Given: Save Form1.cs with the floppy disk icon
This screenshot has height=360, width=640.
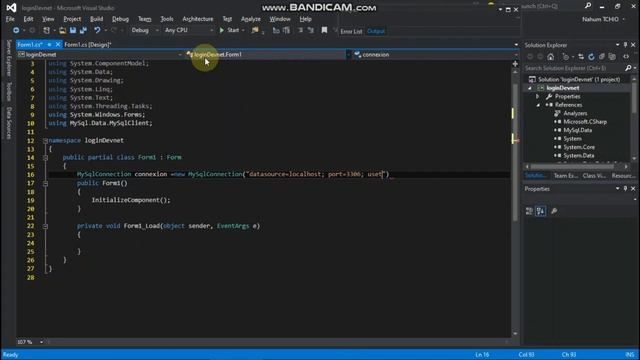Looking at the screenshot, I should pyautogui.click(x=73, y=30).
